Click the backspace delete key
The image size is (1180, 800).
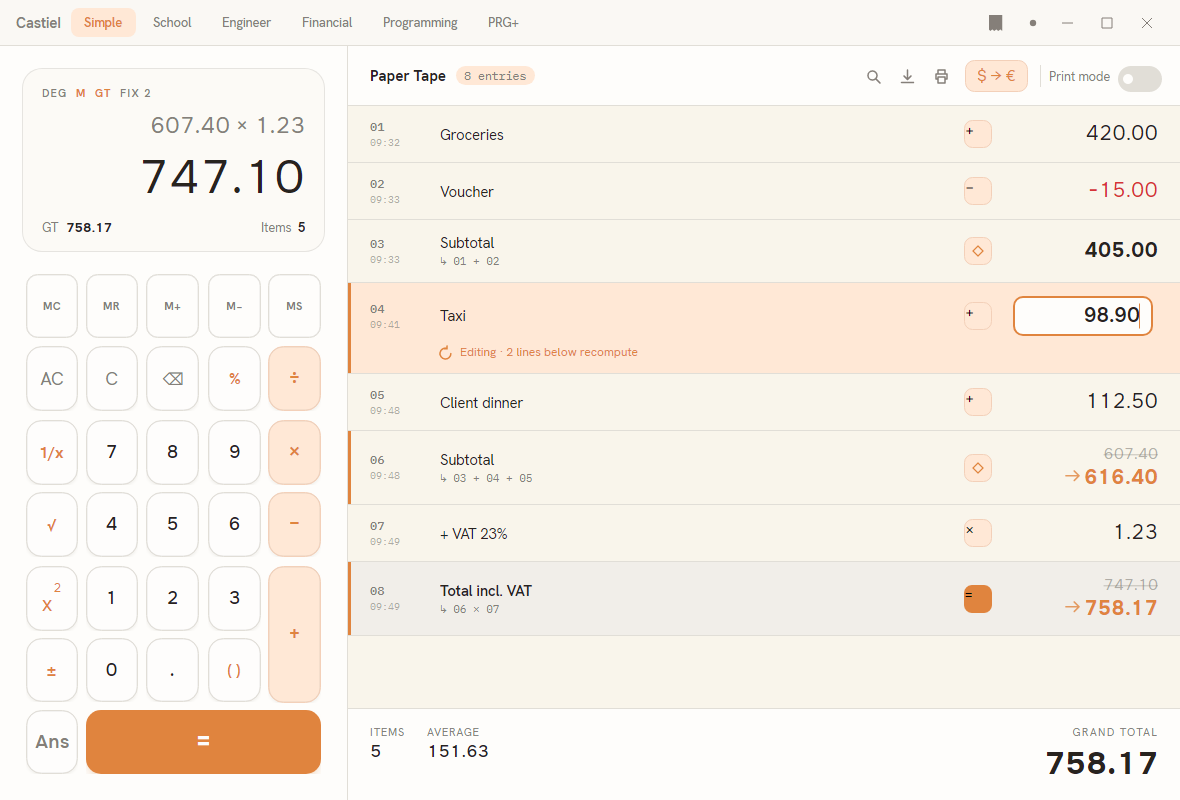pyautogui.click(x=172, y=379)
